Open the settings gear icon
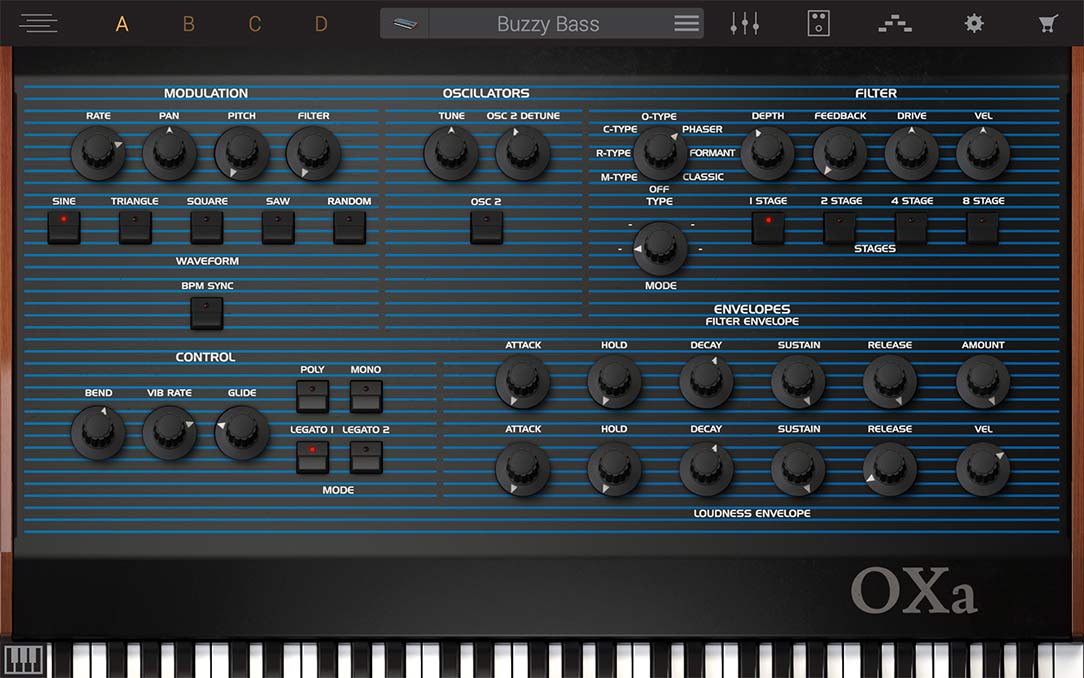The width and height of the screenshot is (1084, 678). click(974, 23)
